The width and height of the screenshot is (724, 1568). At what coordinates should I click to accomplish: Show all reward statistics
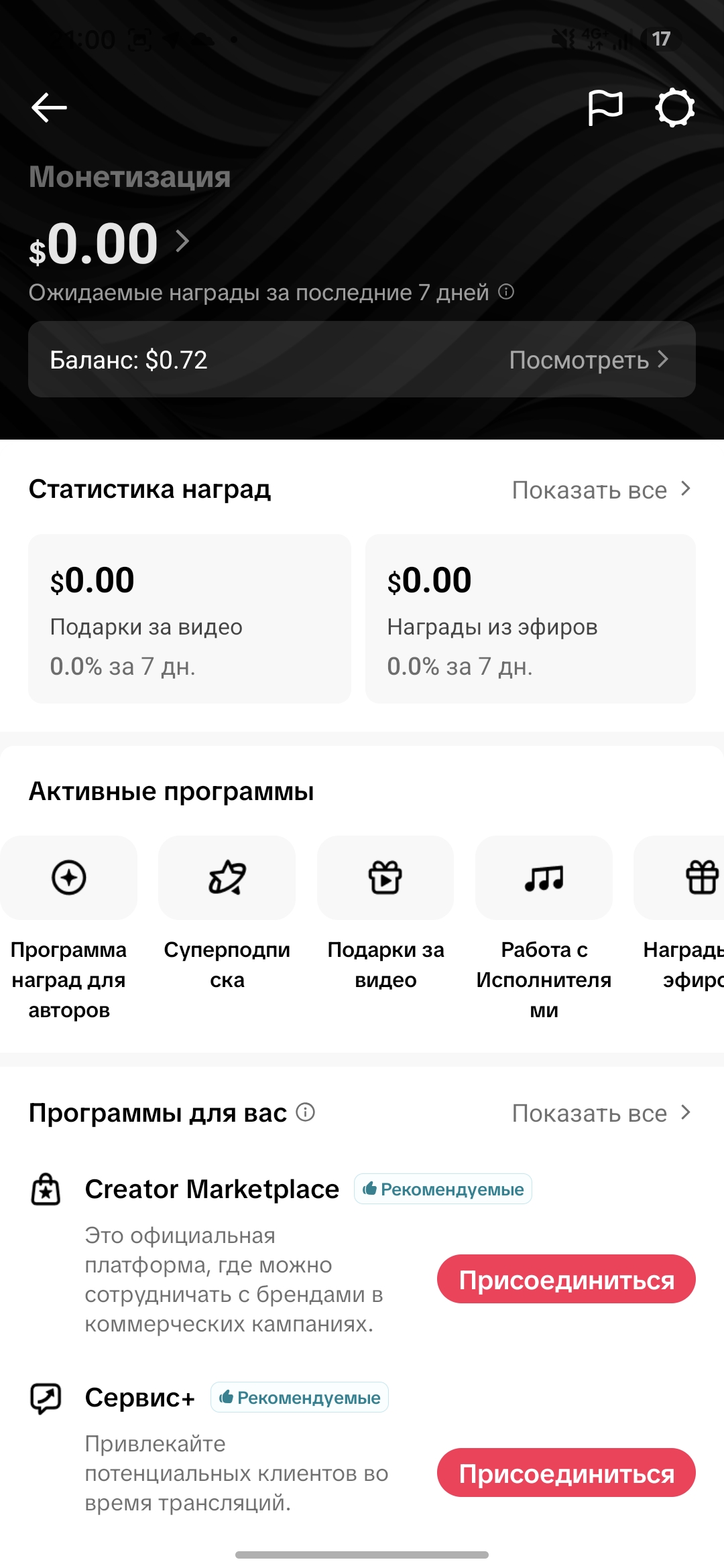[601, 490]
